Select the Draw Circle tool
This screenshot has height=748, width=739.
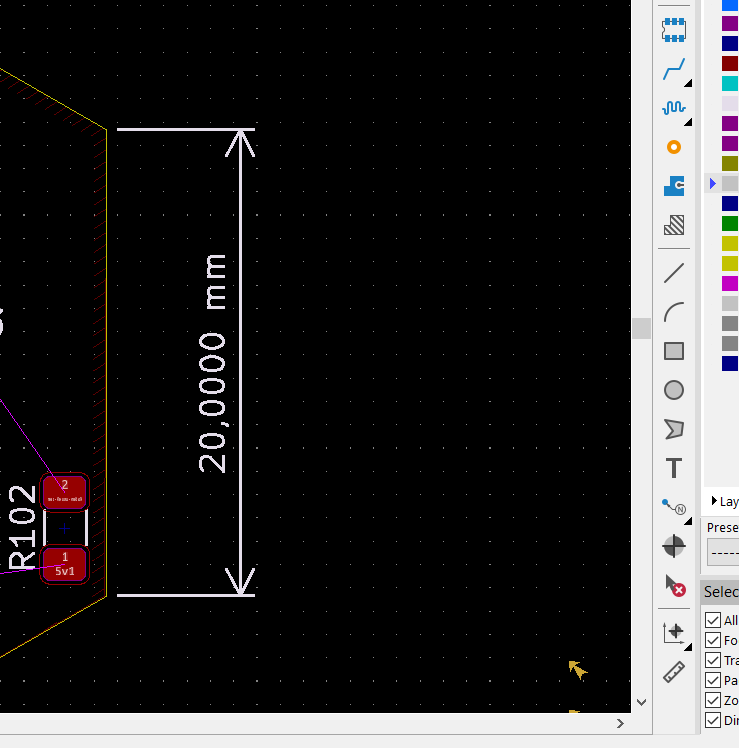(x=674, y=390)
